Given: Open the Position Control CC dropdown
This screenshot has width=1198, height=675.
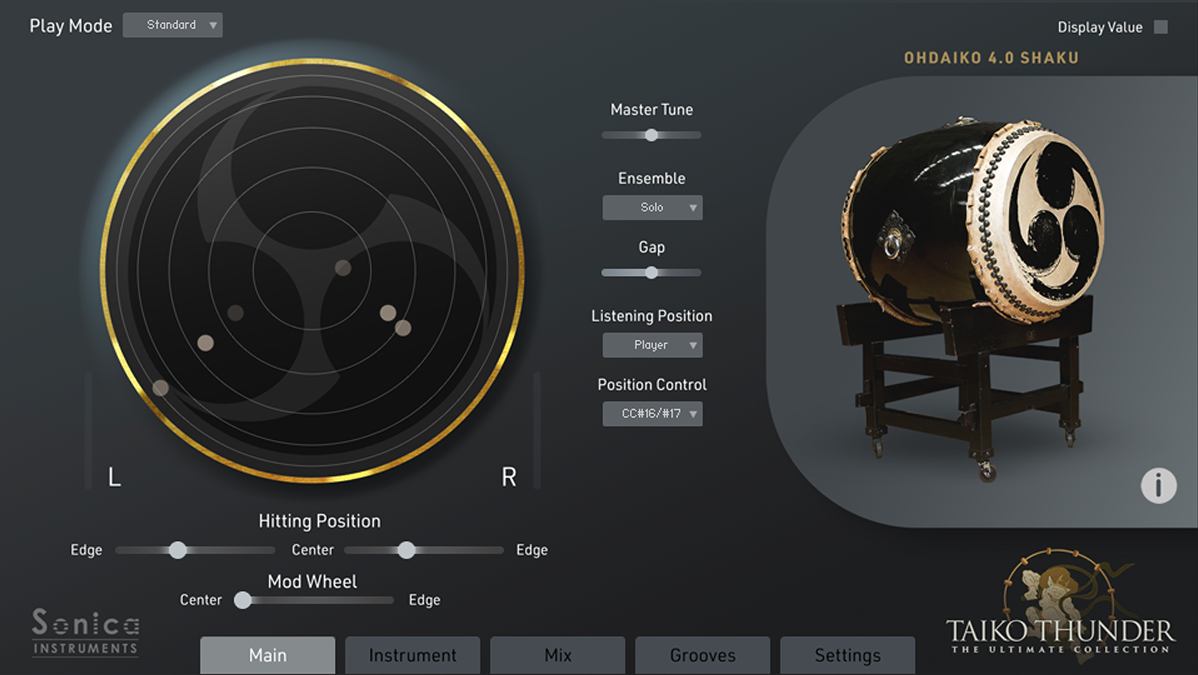Looking at the screenshot, I should (x=652, y=413).
